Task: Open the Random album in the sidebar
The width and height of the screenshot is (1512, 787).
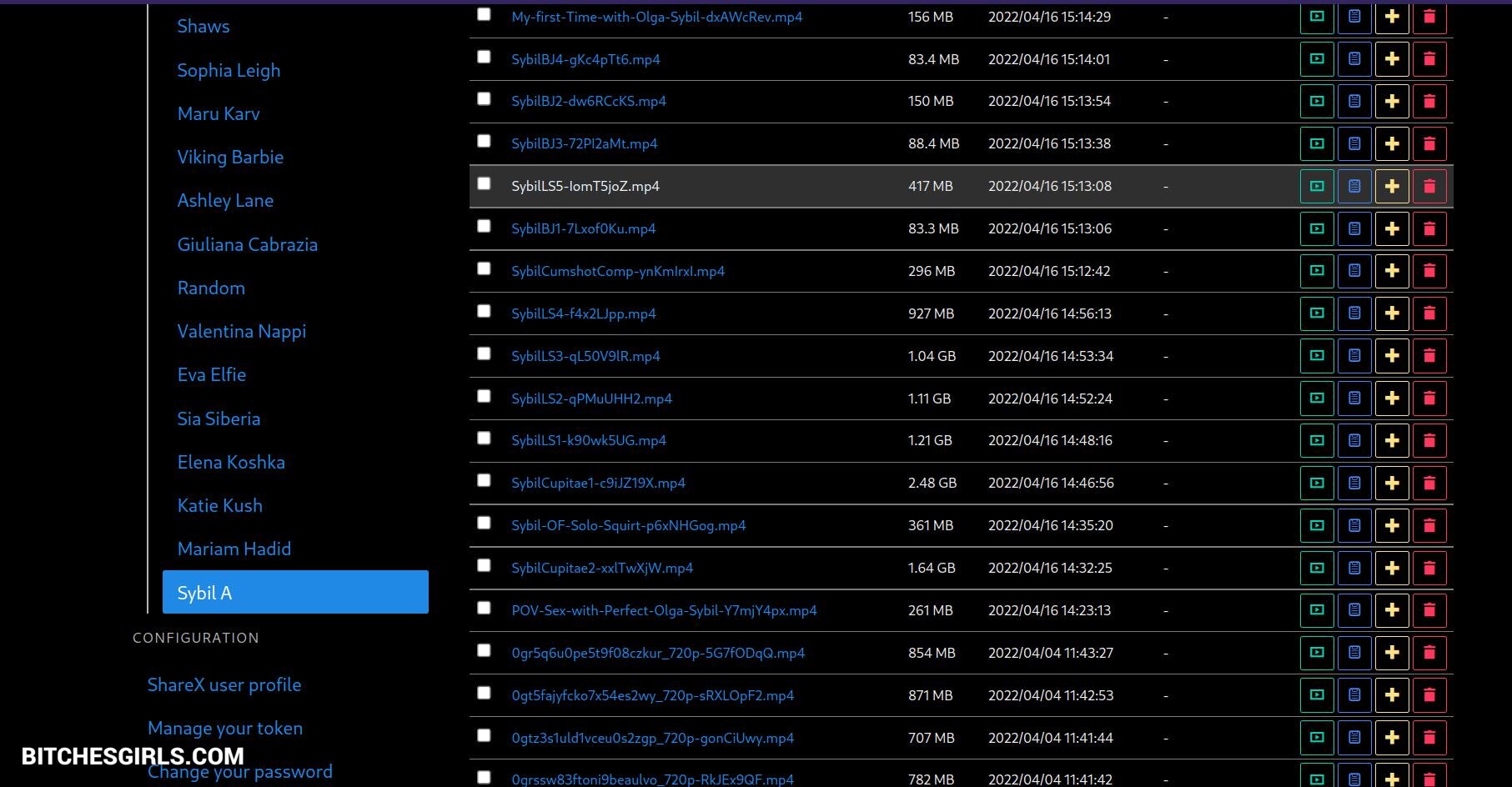Action: tap(211, 288)
